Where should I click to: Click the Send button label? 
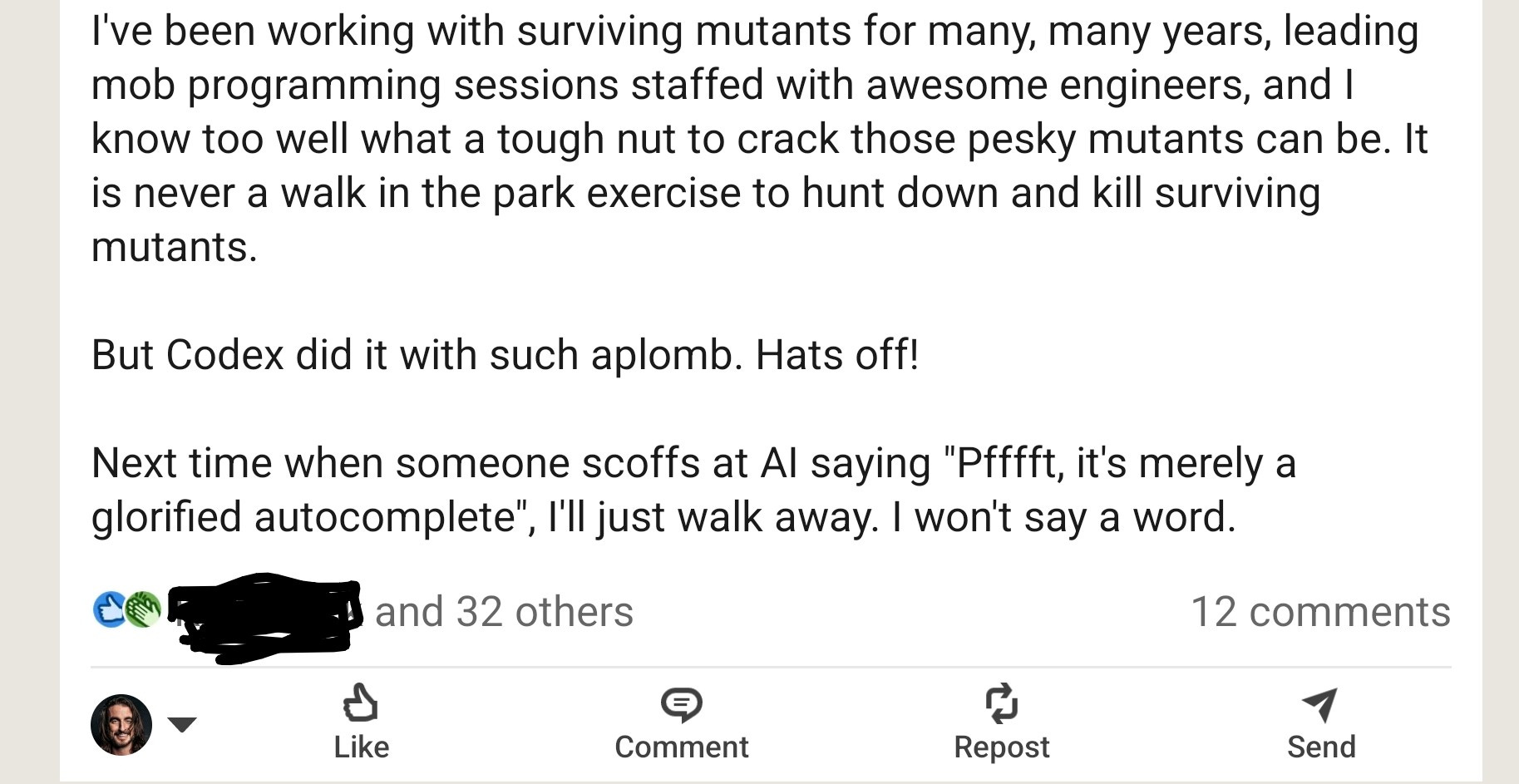1320,747
